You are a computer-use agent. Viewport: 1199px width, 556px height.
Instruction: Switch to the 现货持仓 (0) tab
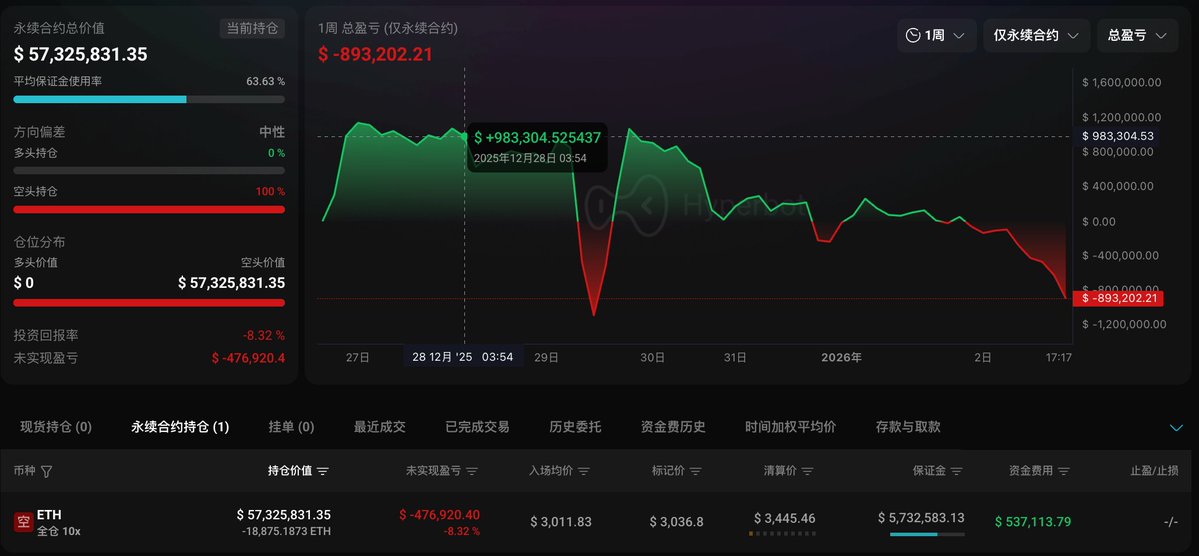coord(56,427)
